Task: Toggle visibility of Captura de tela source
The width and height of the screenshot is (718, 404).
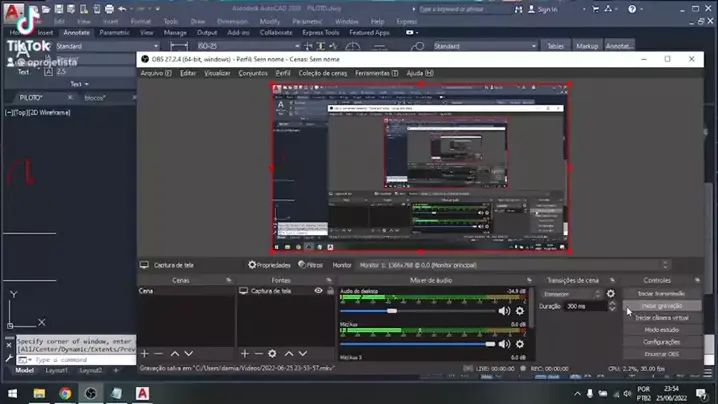Action: (x=318, y=291)
